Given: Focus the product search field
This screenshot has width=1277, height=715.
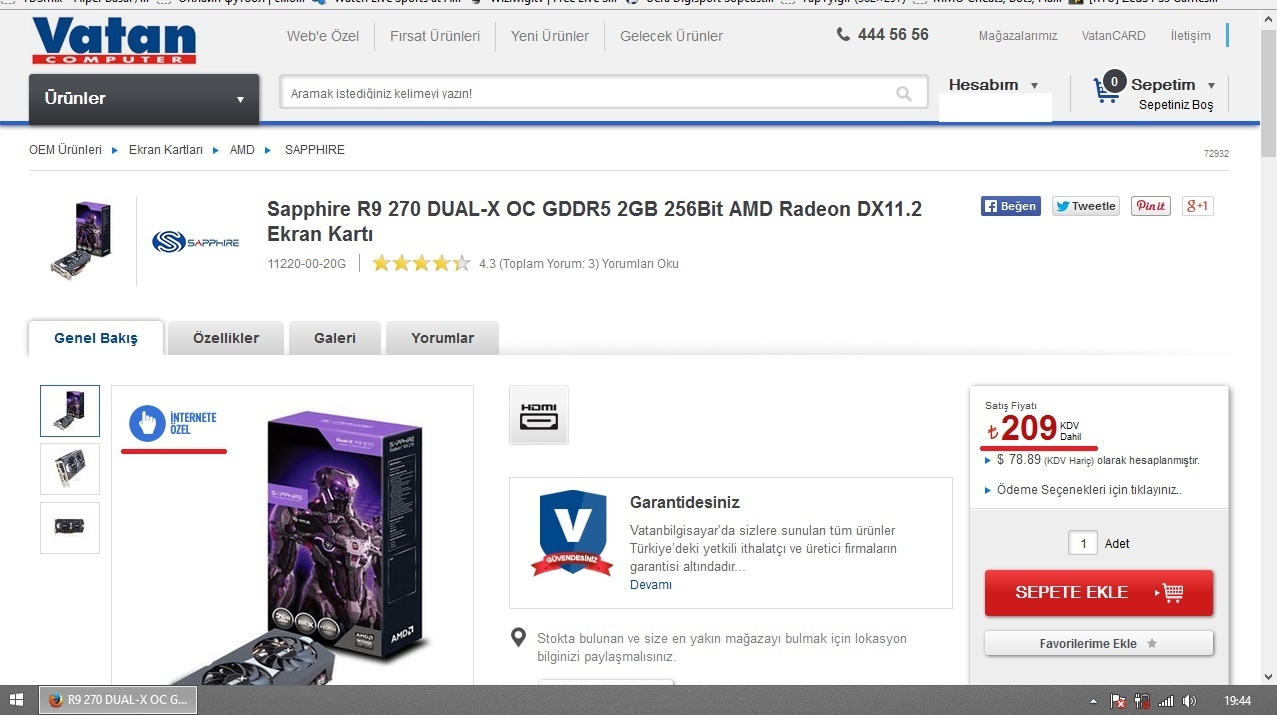Looking at the screenshot, I should pos(602,93).
